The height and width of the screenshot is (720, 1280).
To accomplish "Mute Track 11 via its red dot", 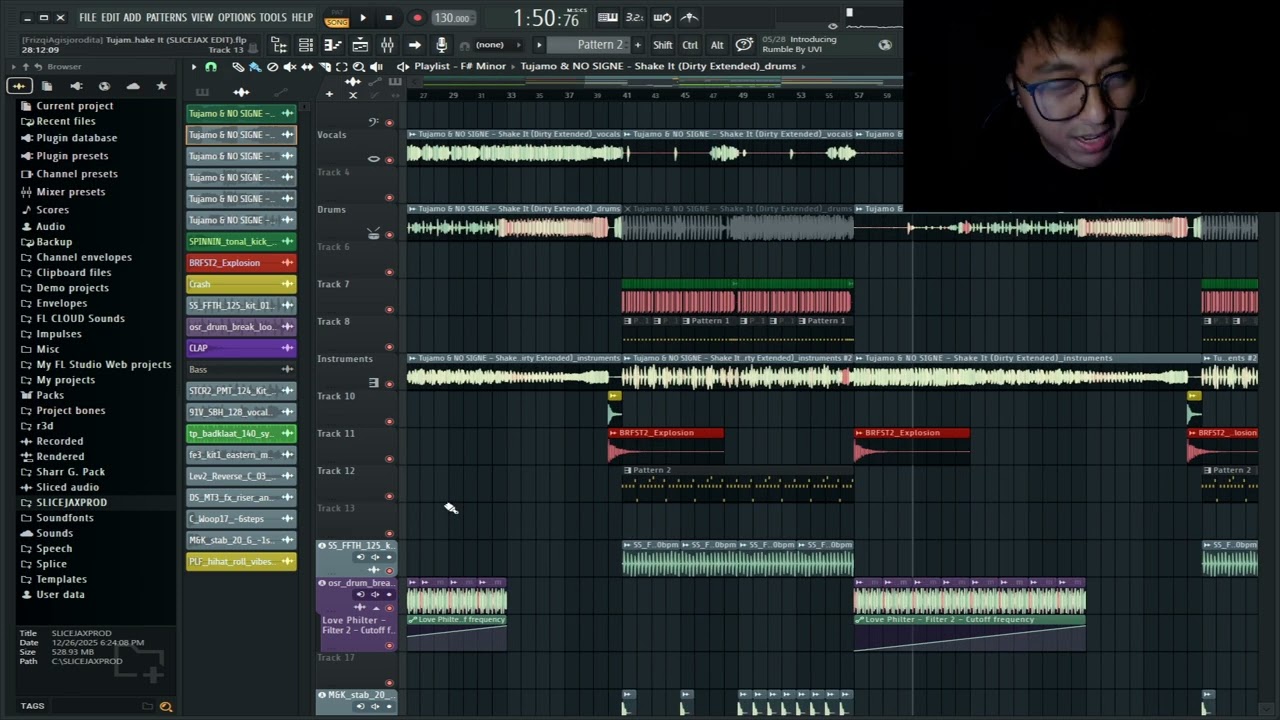I will (x=389, y=458).
